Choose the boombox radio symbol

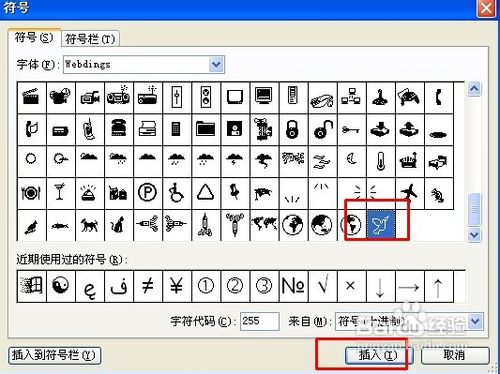click(x=119, y=97)
